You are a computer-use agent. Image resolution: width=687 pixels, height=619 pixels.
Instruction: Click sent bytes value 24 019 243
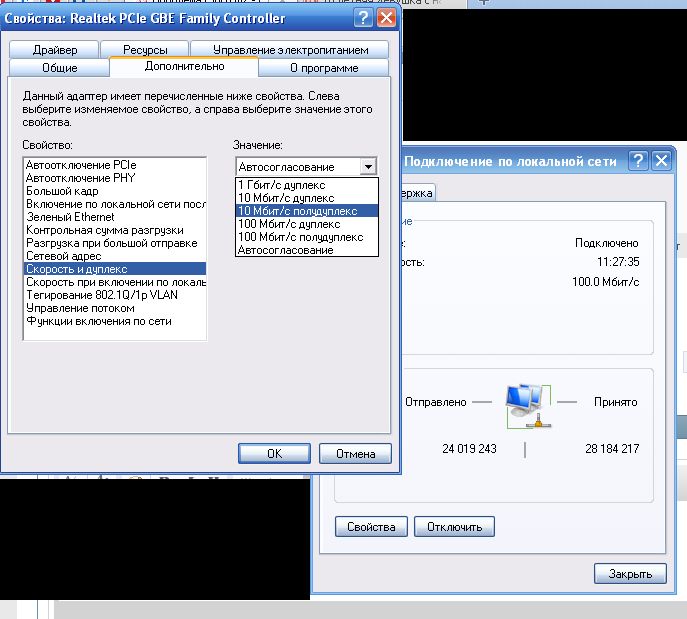pyautogui.click(x=469, y=449)
